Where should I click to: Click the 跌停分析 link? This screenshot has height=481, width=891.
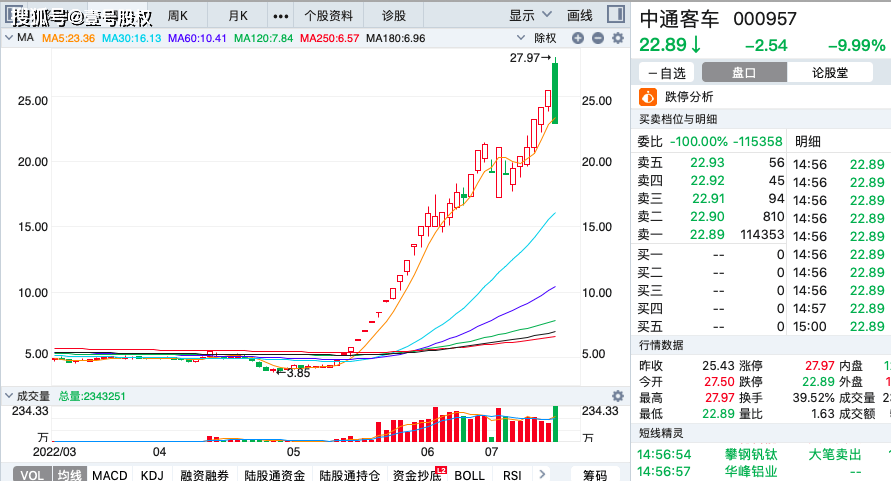689,97
